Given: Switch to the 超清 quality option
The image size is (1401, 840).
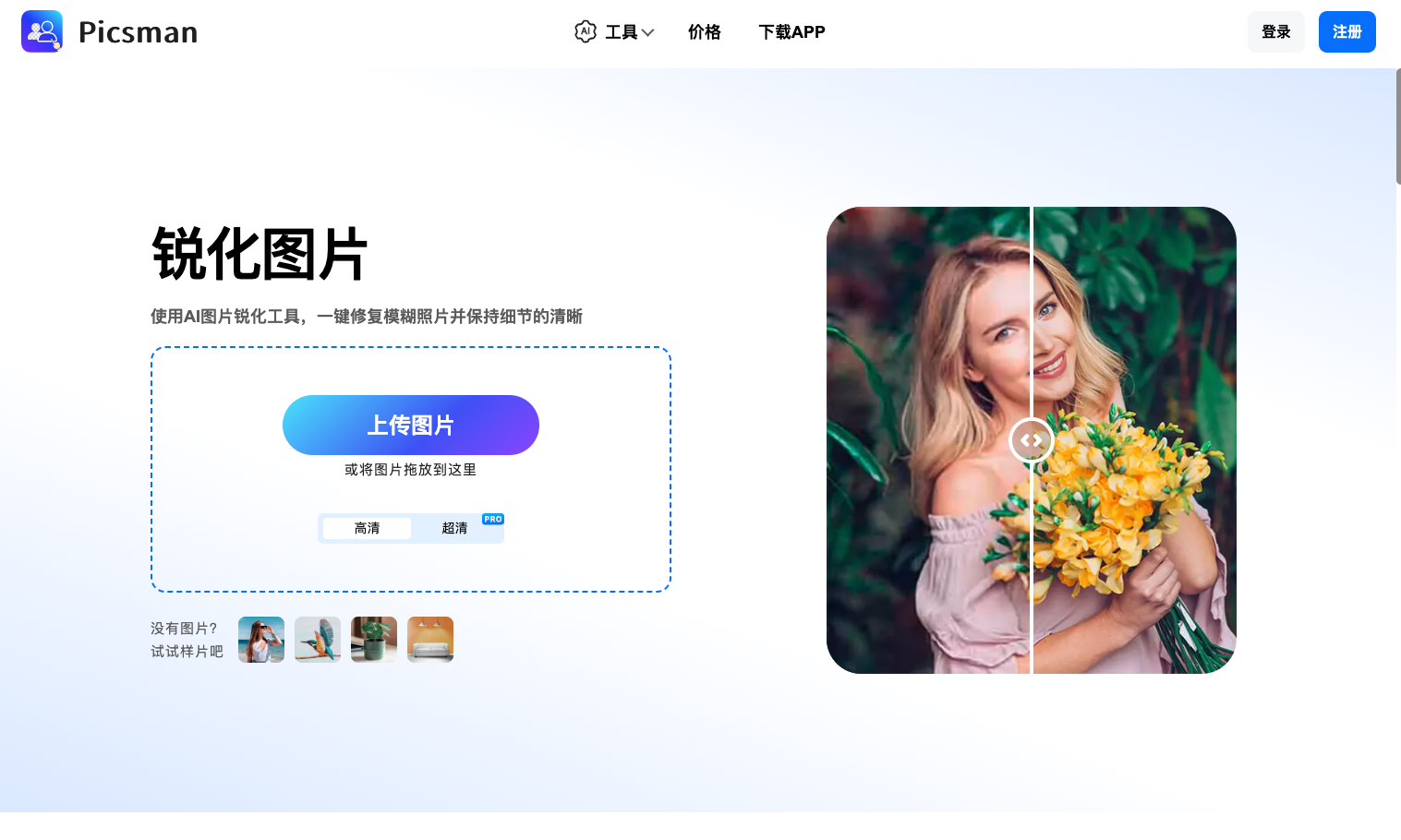Looking at the screenshot, I should (454, 528).
